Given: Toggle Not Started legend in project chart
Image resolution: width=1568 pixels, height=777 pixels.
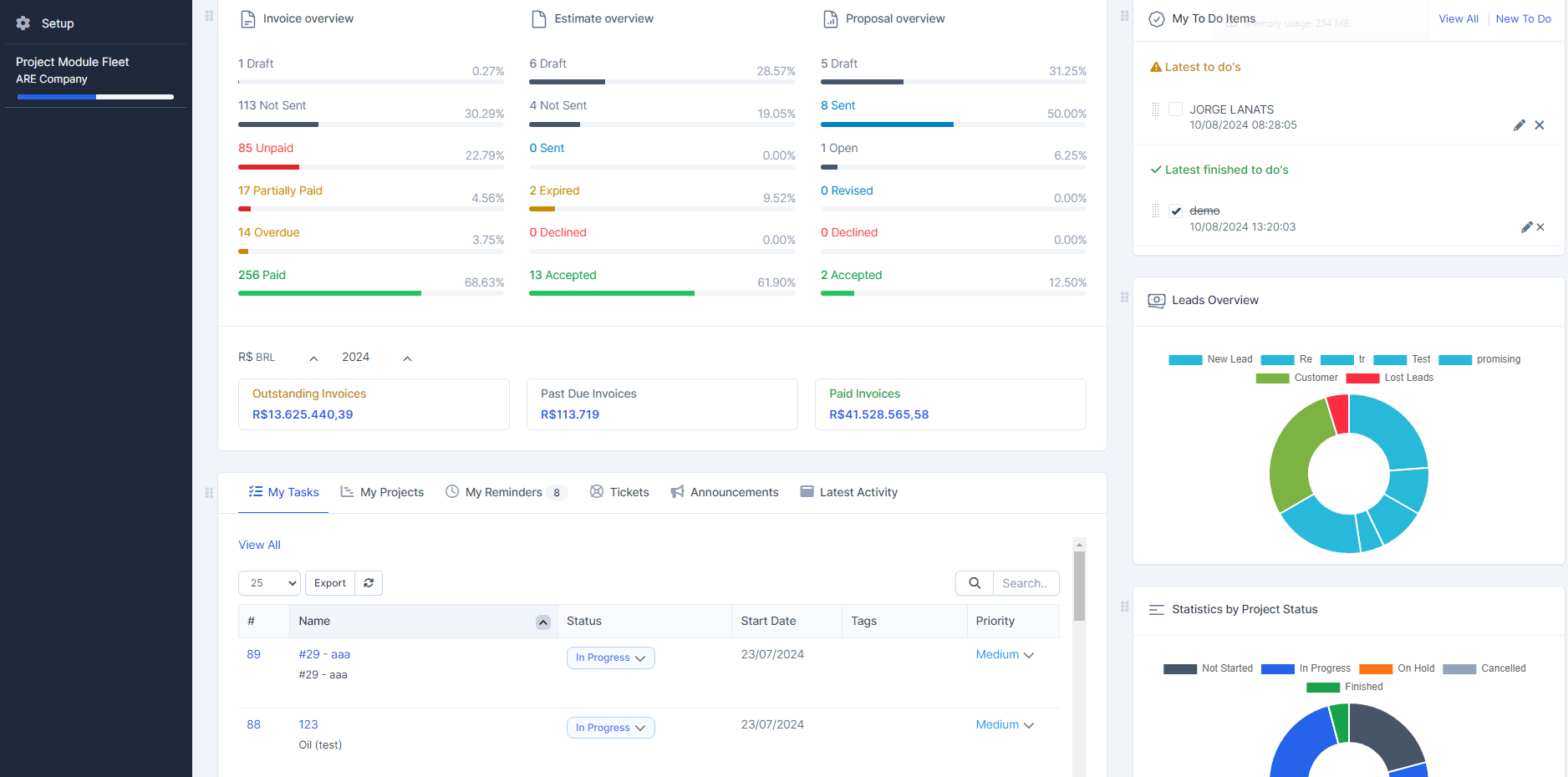Looking at the screenshot, I should click(x=1208, y=669).
